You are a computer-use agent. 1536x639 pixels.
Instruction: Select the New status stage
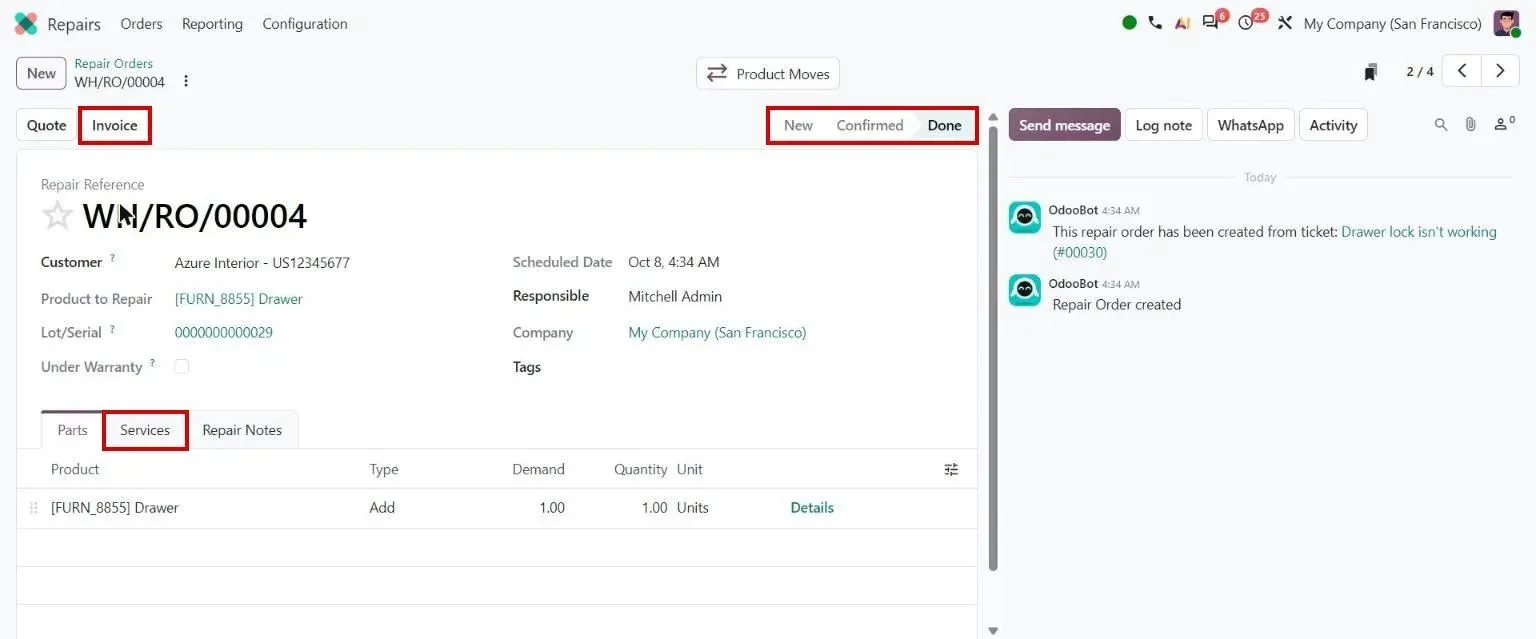pyautogui.click(x=798, y=125)
